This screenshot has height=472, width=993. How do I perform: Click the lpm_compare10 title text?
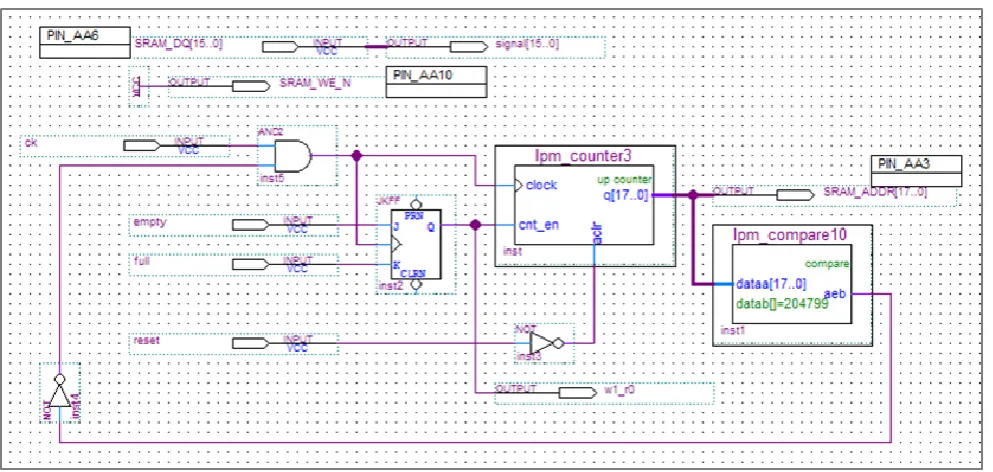(790, 234)
